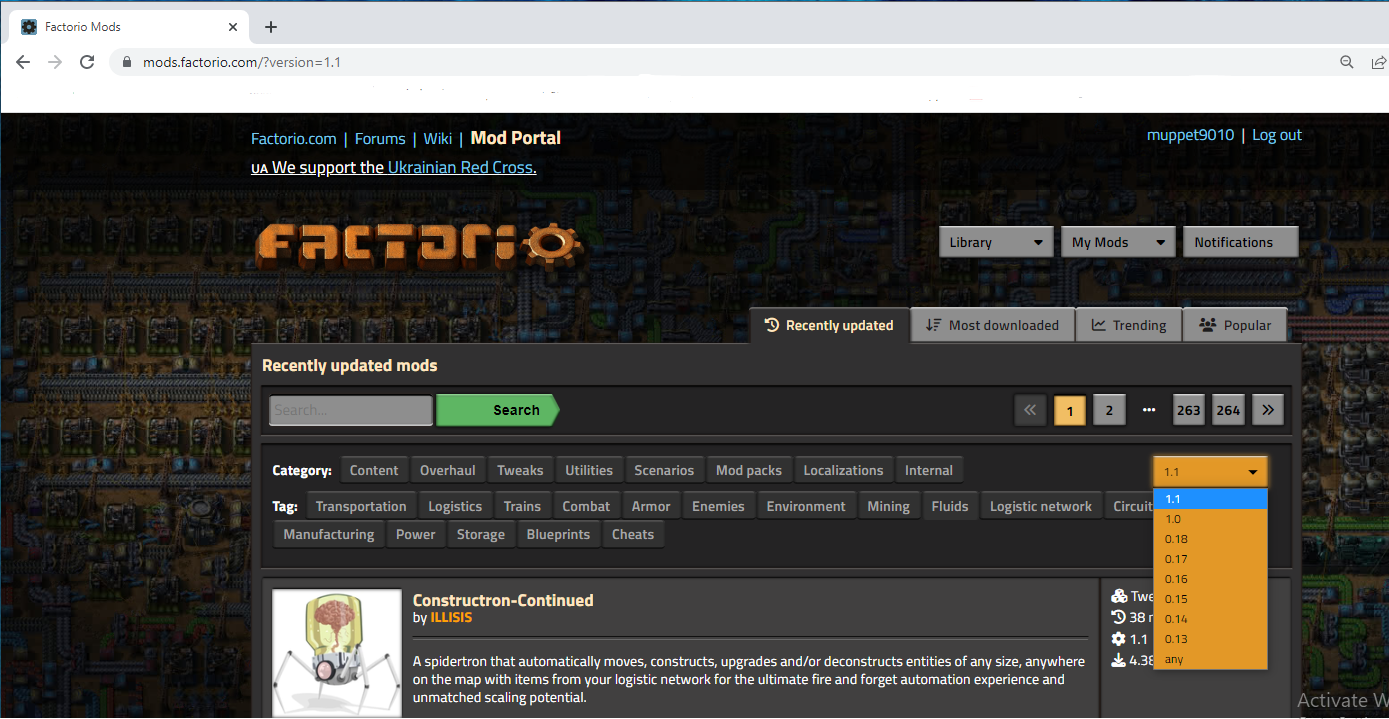
Task: Open the My Mods dropdown
Action: point(1117,242)
